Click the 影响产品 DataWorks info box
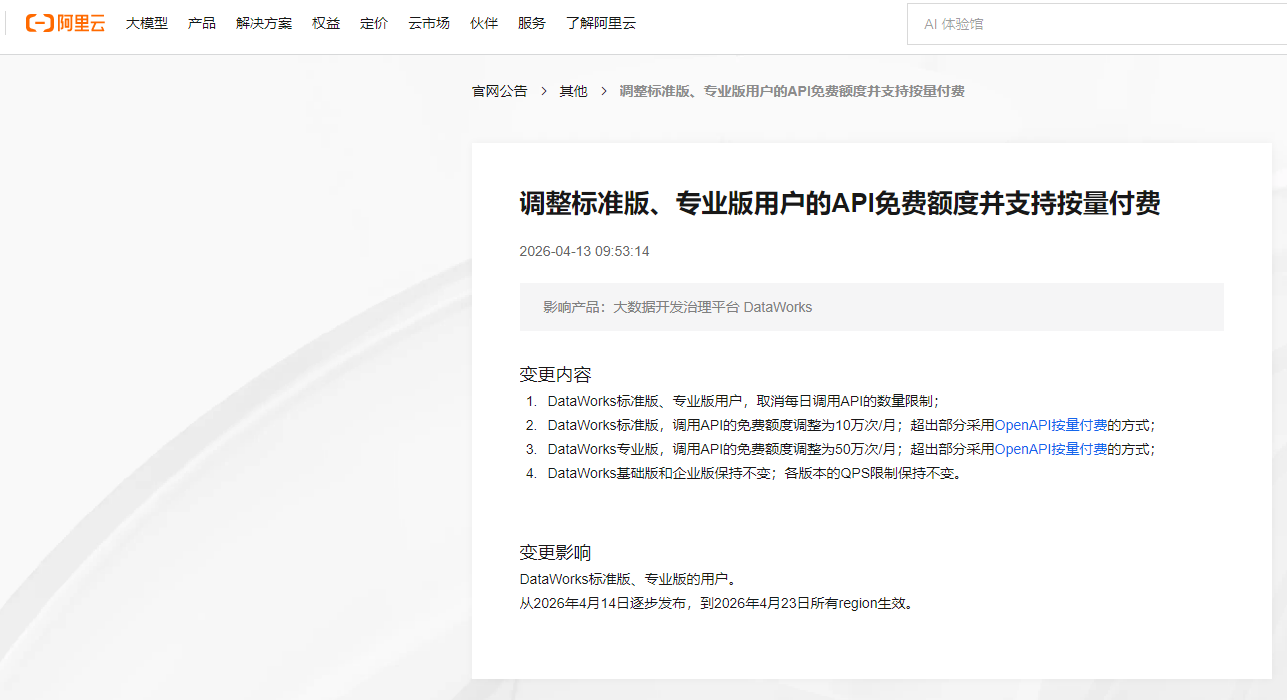 871,307
